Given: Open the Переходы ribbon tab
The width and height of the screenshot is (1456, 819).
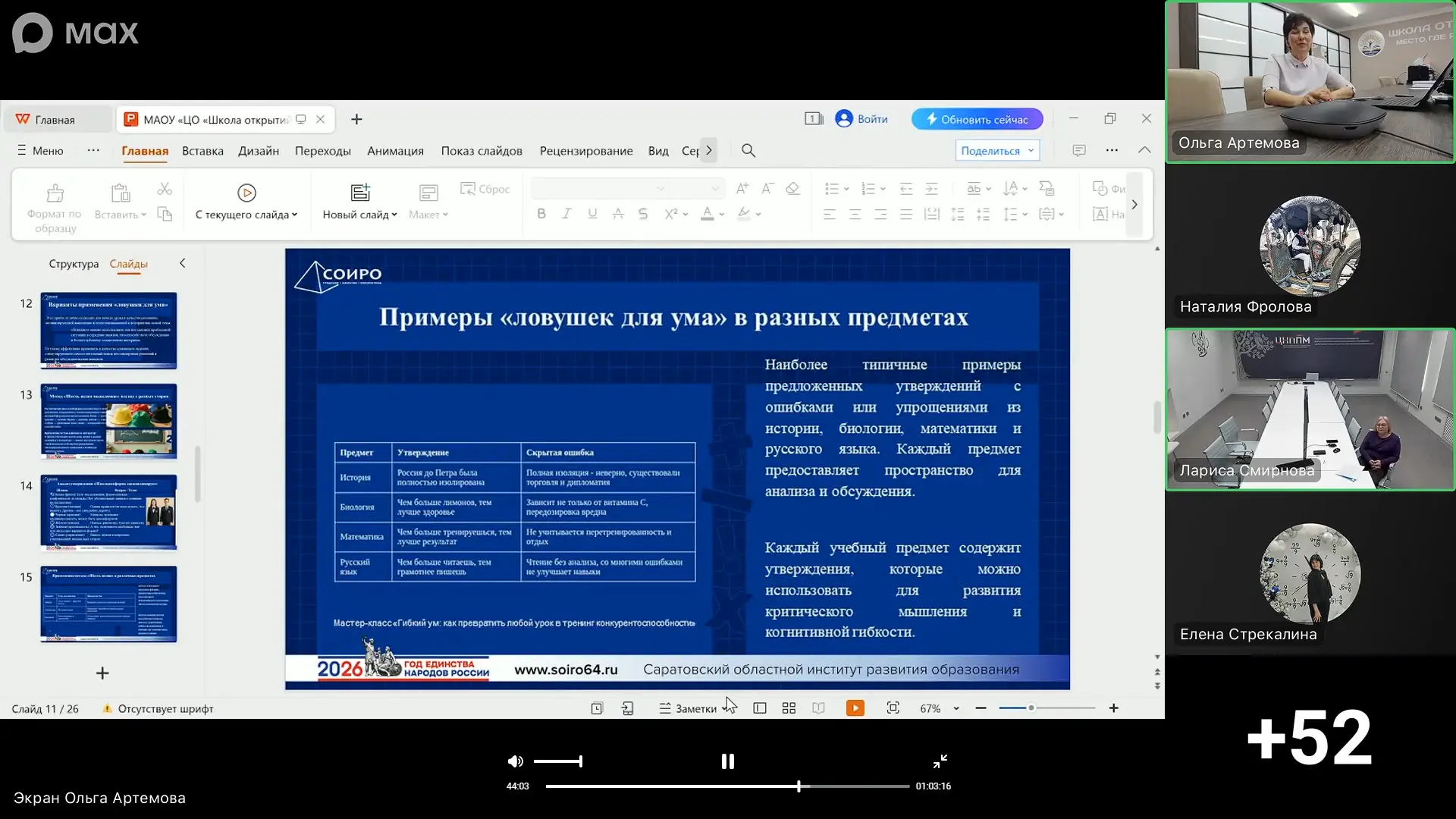Looking at the screenshot, I should (x=322, y=151).
